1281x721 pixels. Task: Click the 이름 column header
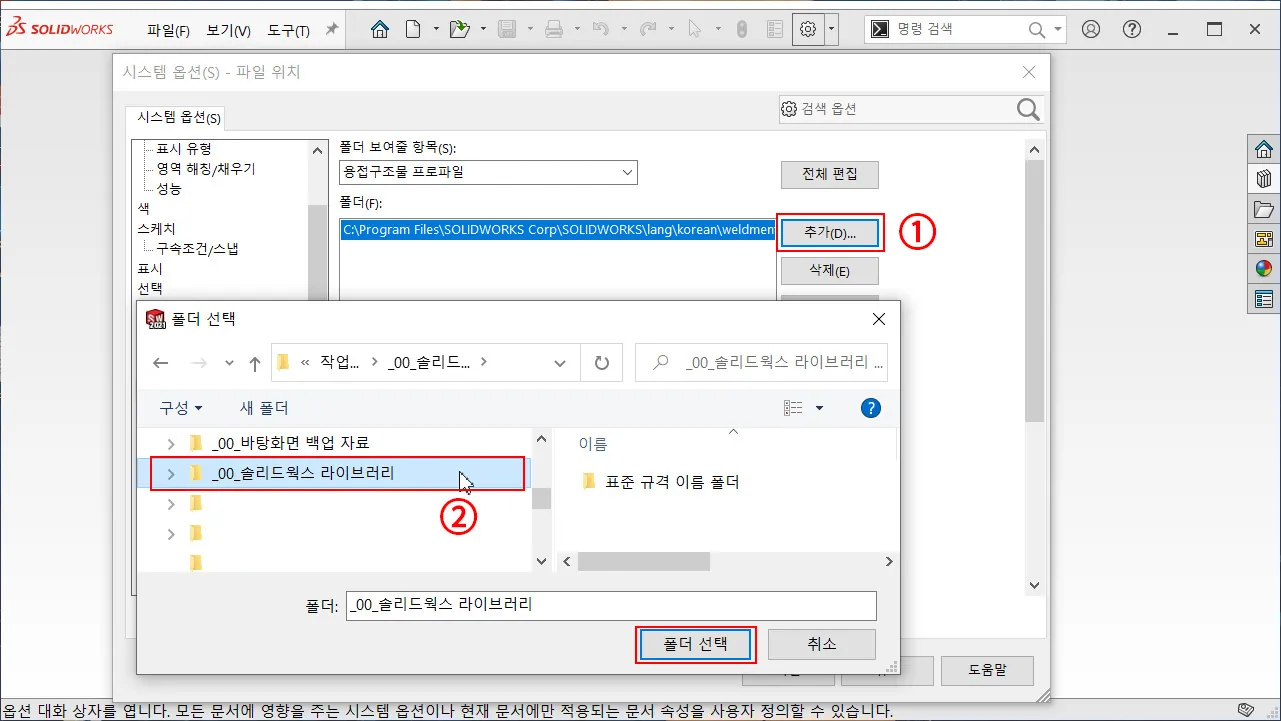point(592,444)
